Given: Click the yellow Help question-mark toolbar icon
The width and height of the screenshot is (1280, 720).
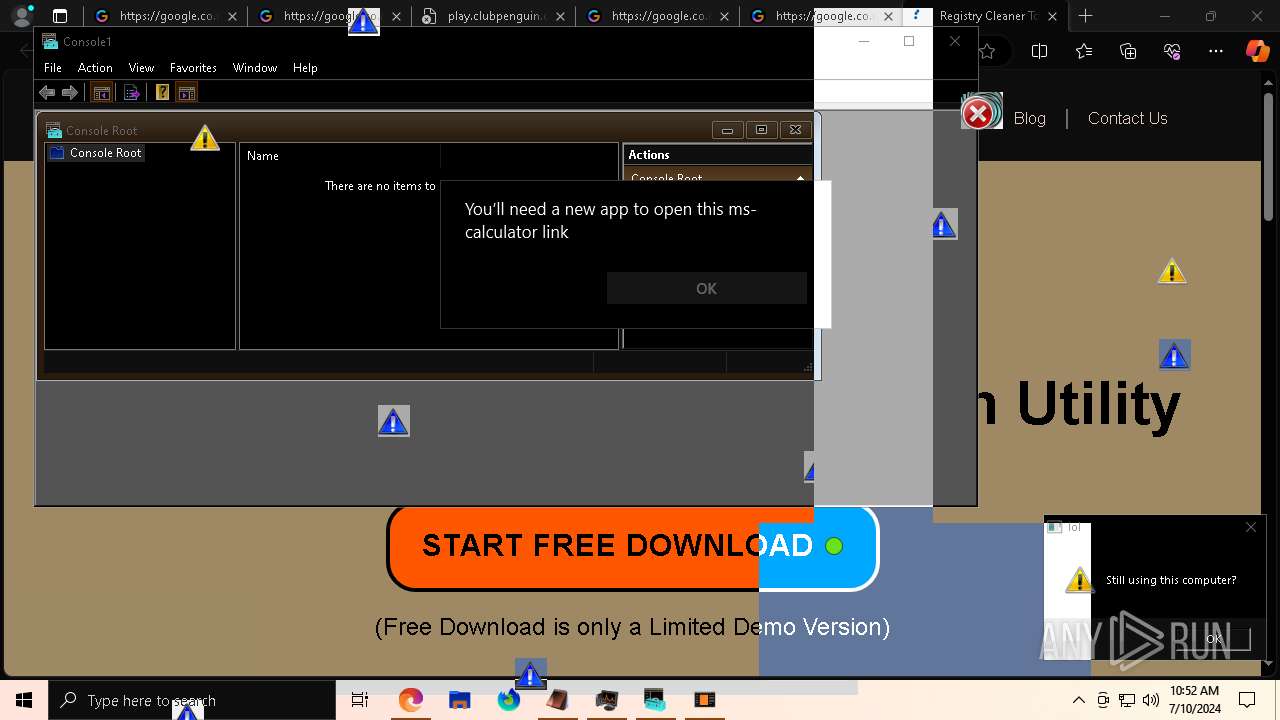Looking at the screenshot, I should [x=162, y=93].
